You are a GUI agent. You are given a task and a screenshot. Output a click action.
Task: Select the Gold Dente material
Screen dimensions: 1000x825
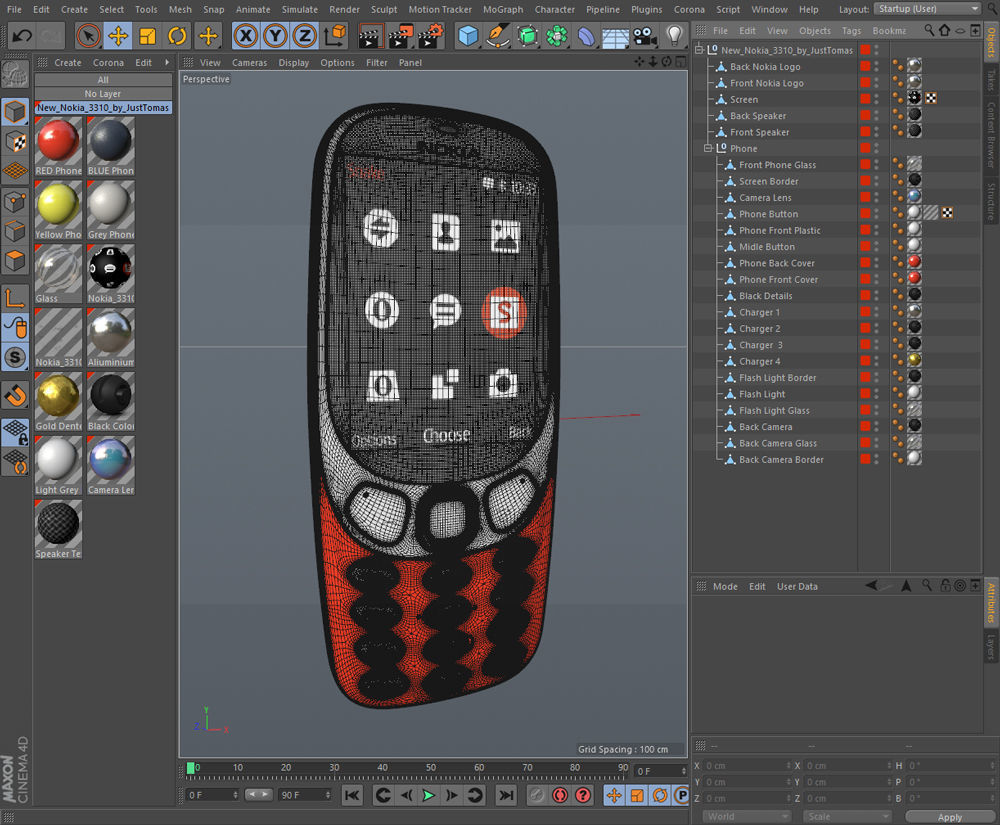(58, 402)
